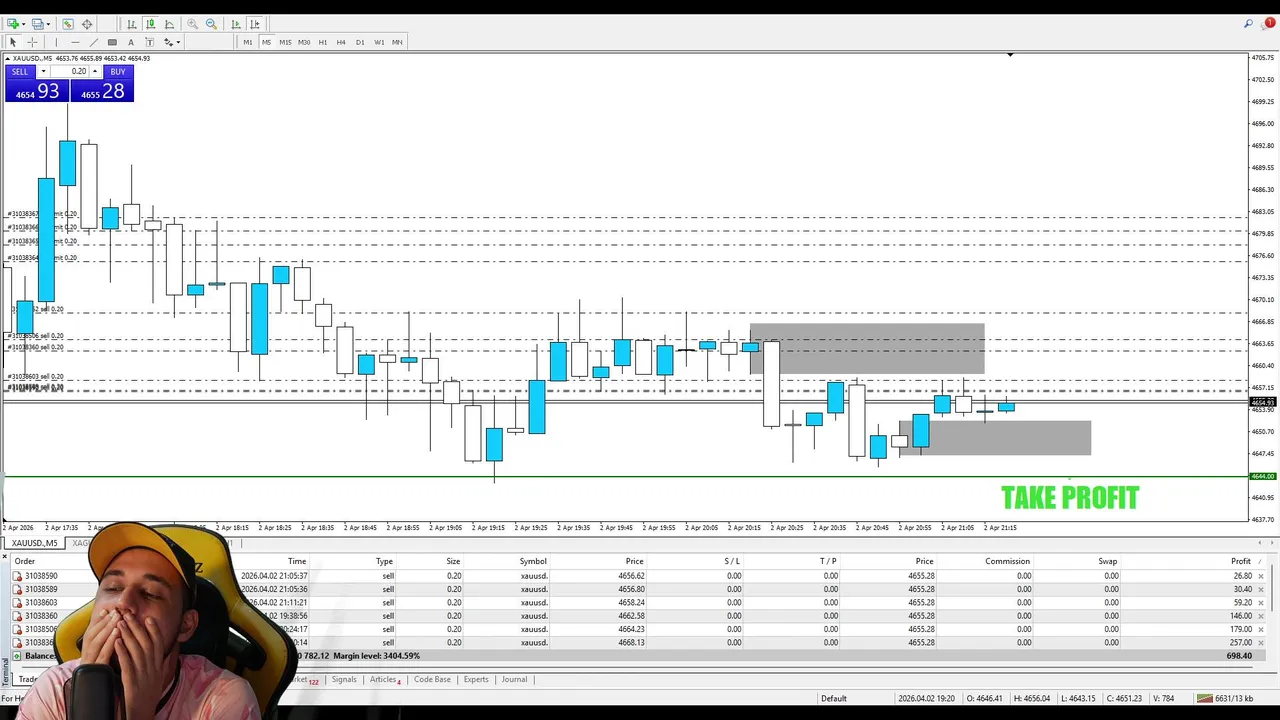1280x720 pixels.
Task: Click BUY on one-click trading panel
Action: pyautogui.click(x=118, y=72)
